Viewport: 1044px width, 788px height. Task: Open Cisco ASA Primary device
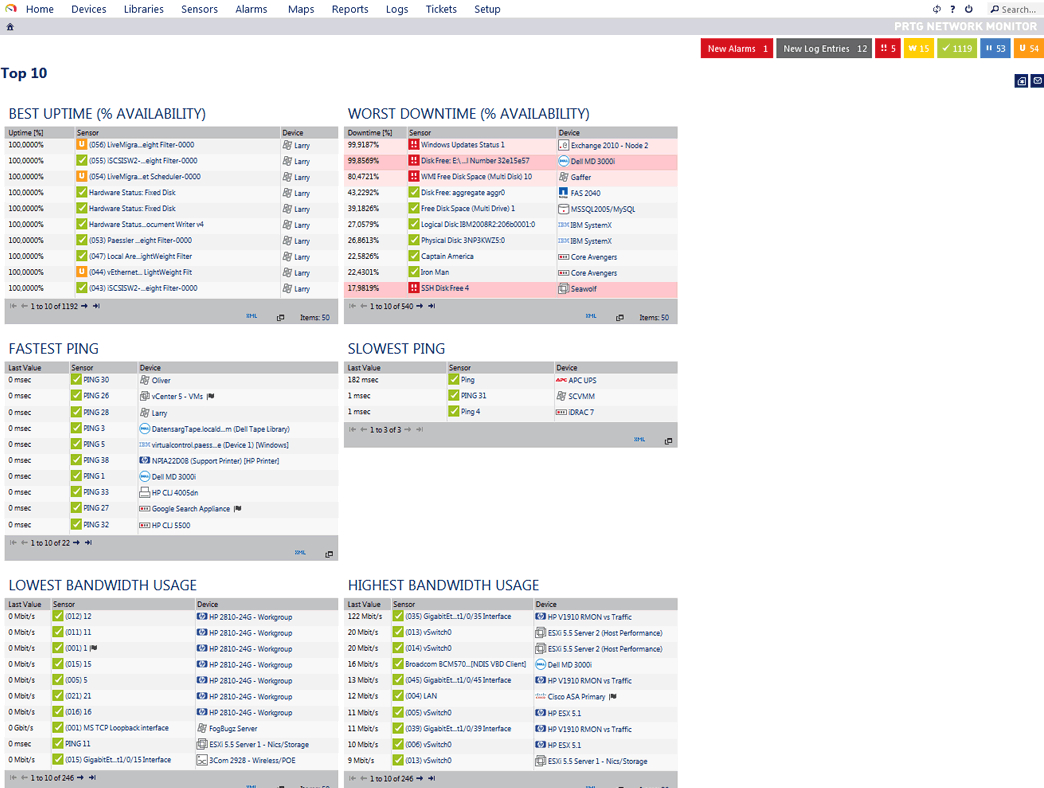point(576,696)
